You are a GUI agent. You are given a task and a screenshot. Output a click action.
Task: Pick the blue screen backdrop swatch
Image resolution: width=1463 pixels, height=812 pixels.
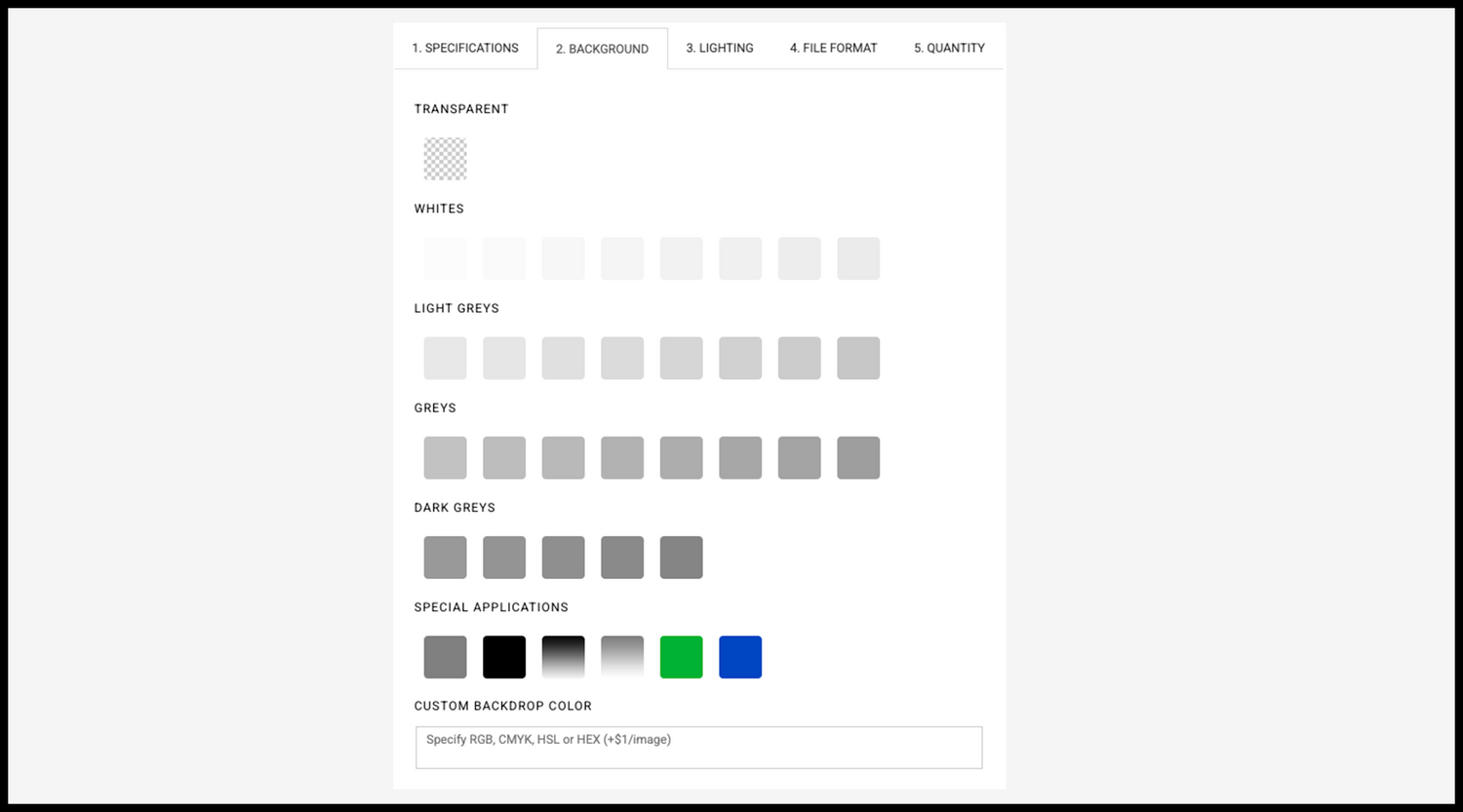pyautogui.click(x=740, y=657)
